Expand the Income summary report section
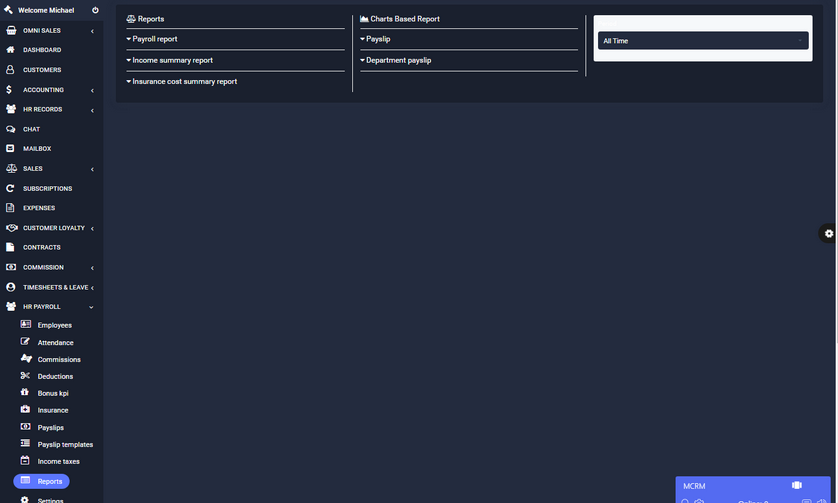 tap(169, 60)
